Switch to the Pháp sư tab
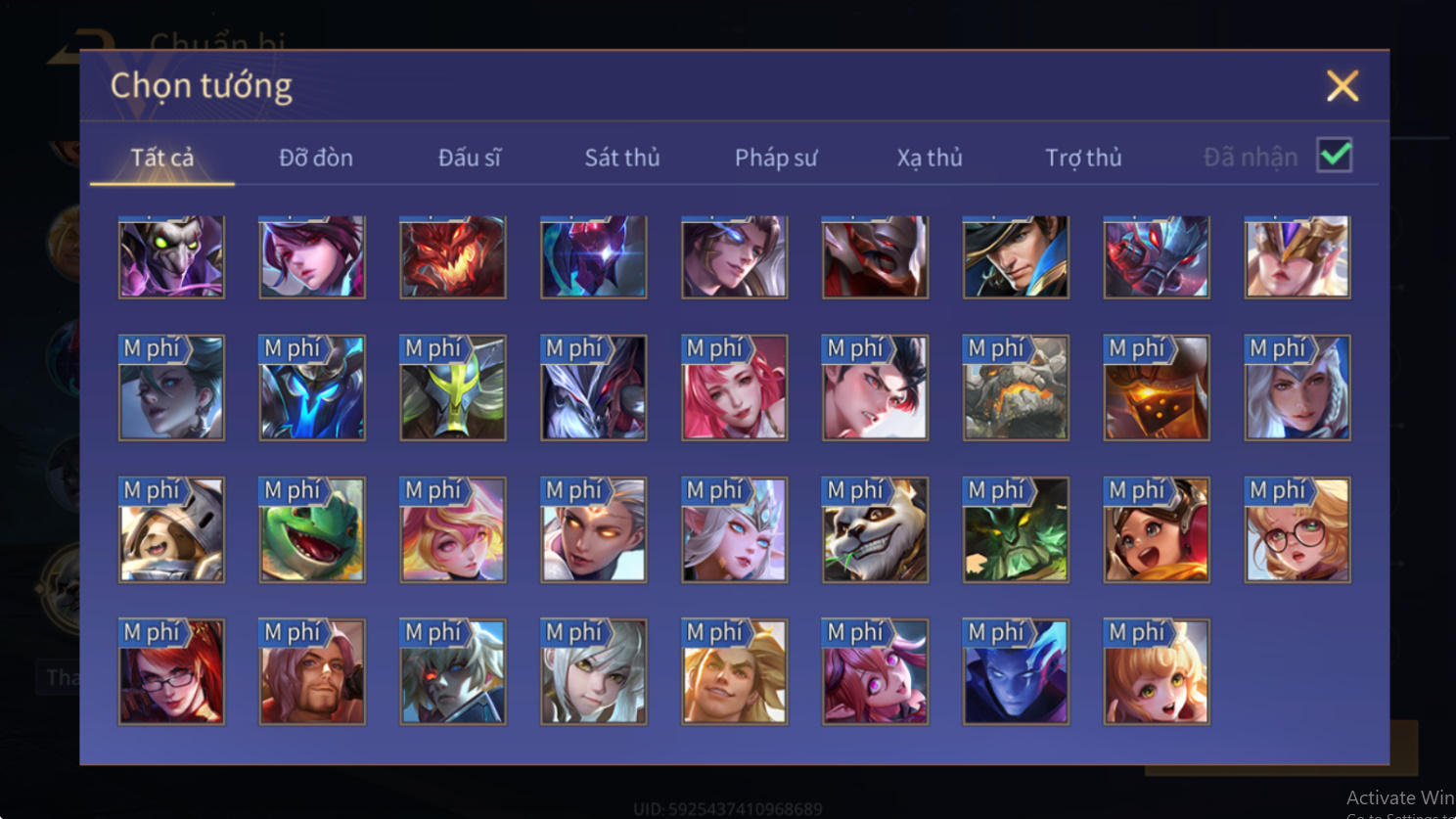 tap(776, 158)
